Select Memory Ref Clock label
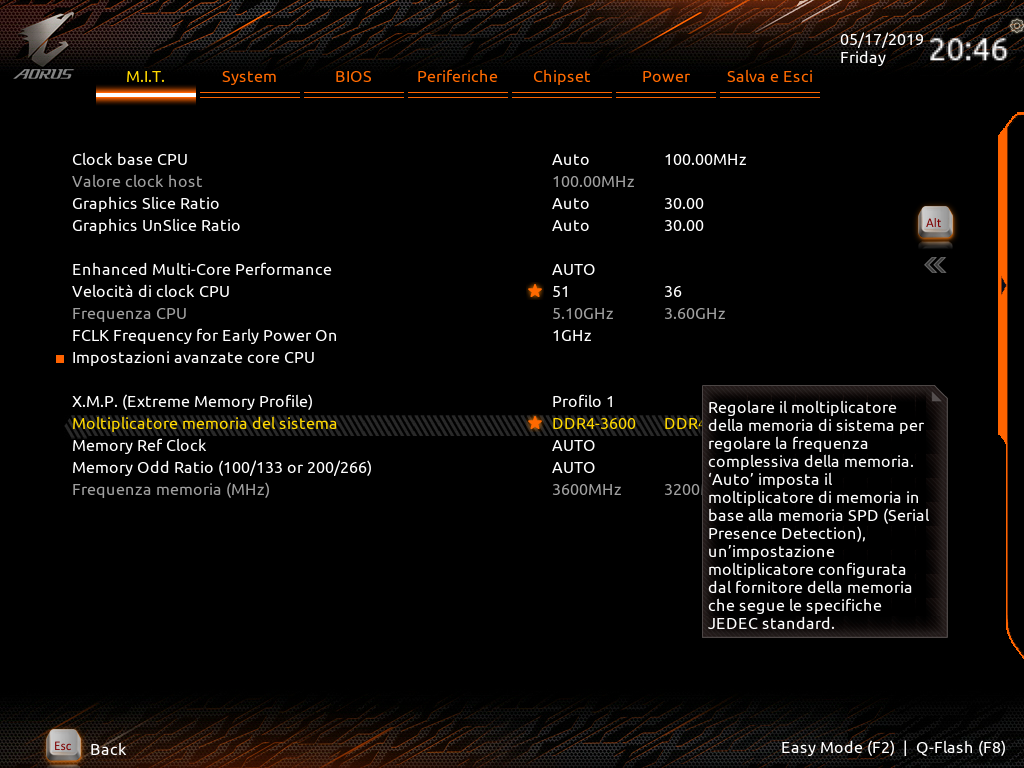1024x768 pixels. click(139, 446)
